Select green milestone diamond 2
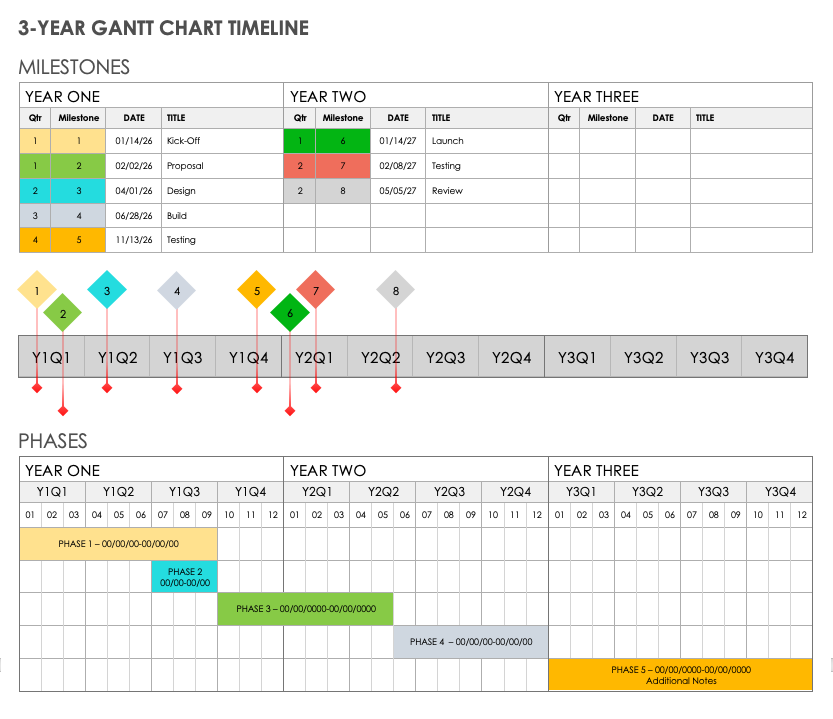 click(x=64, y=313)
